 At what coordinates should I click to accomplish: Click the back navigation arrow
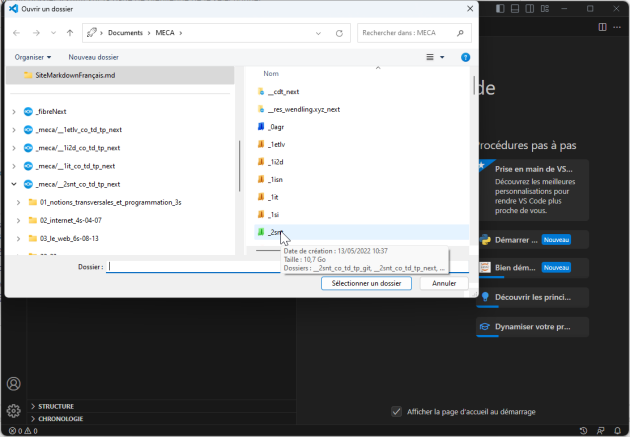click(x=17, y=33)
